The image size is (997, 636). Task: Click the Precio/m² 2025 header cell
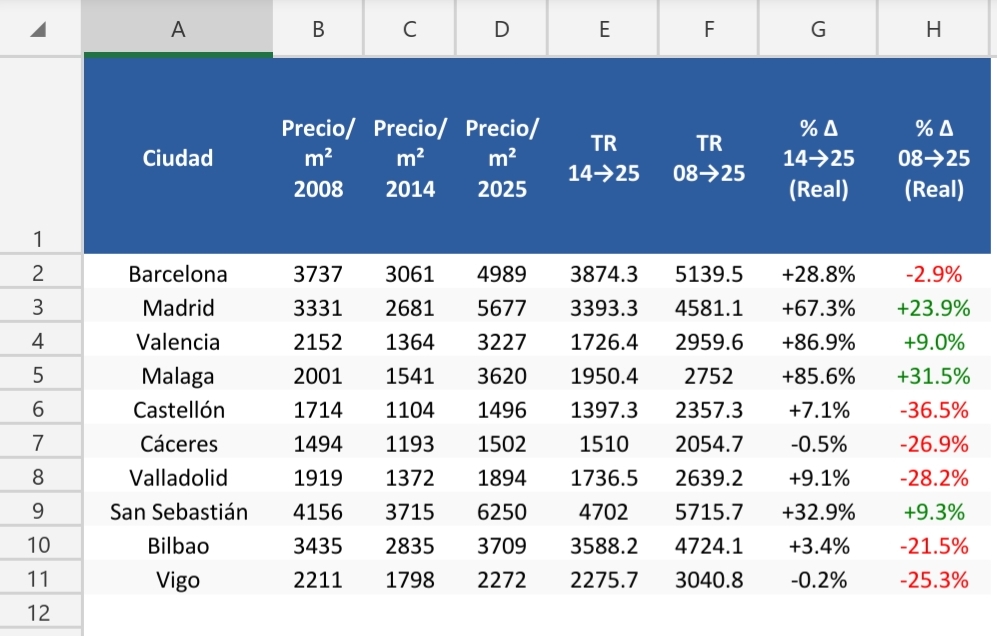tap(502, 158)
